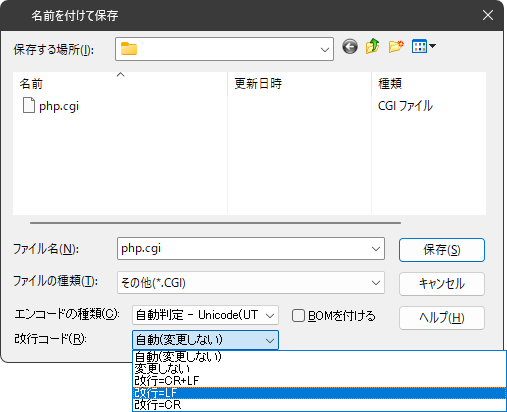Go back using the round back arrow icon
Screen dimensions: 507x412
tap(350, 46)
